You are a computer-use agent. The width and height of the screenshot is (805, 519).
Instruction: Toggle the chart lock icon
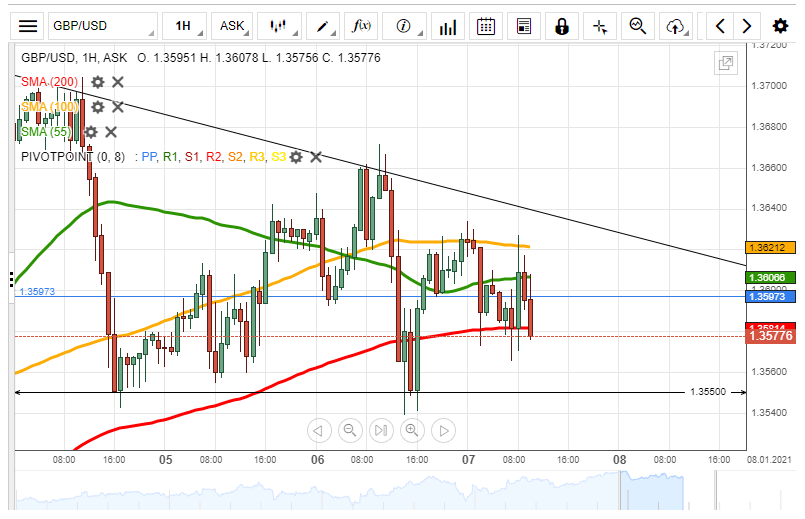tap(562, 26)
